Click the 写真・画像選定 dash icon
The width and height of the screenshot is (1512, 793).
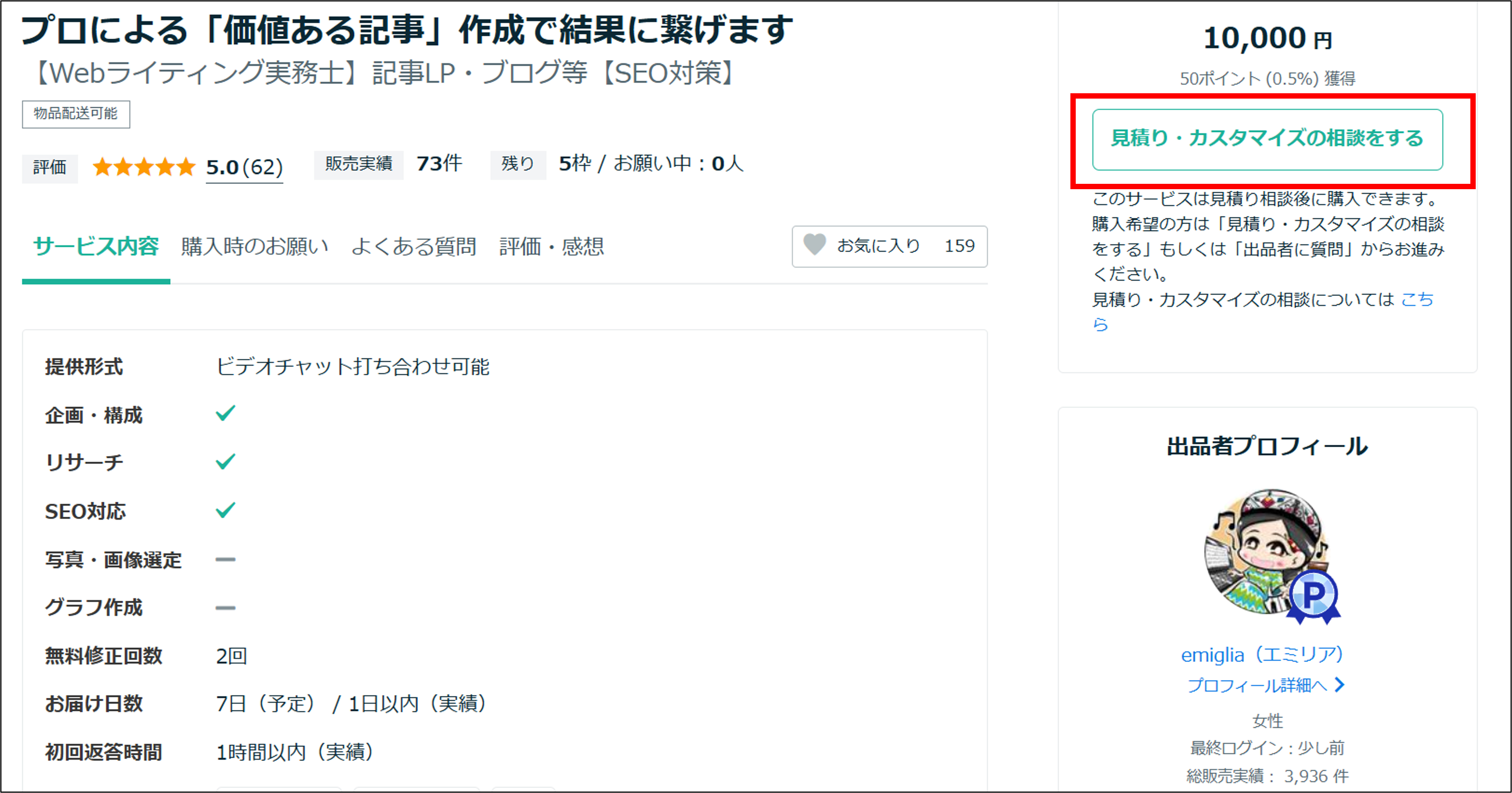point(225,559)
